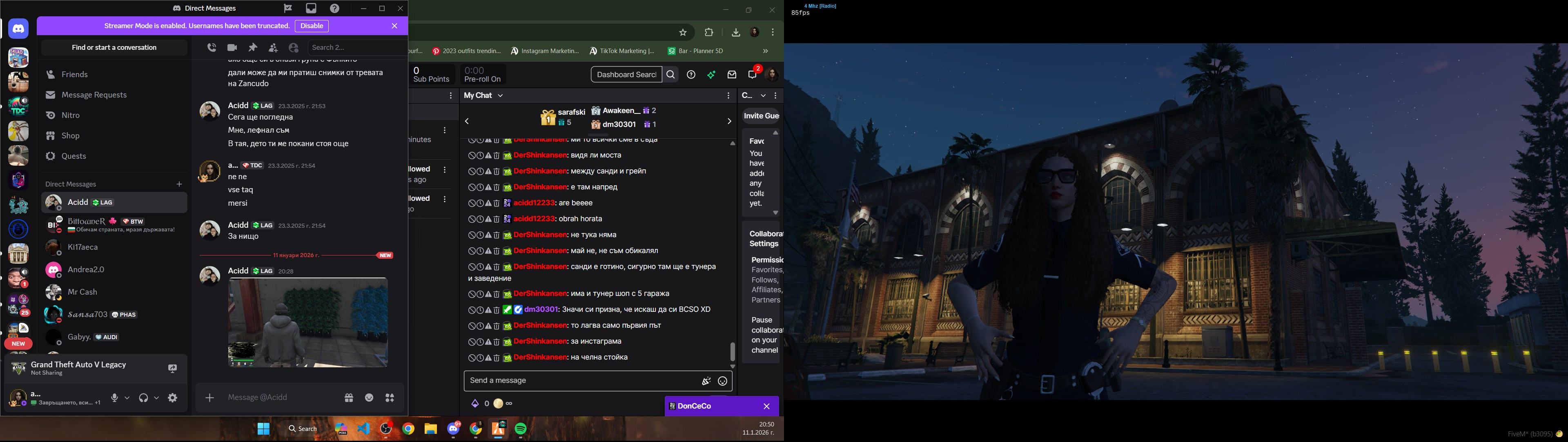Click Twitch dashboard search magnifier button

click(671, 75)
